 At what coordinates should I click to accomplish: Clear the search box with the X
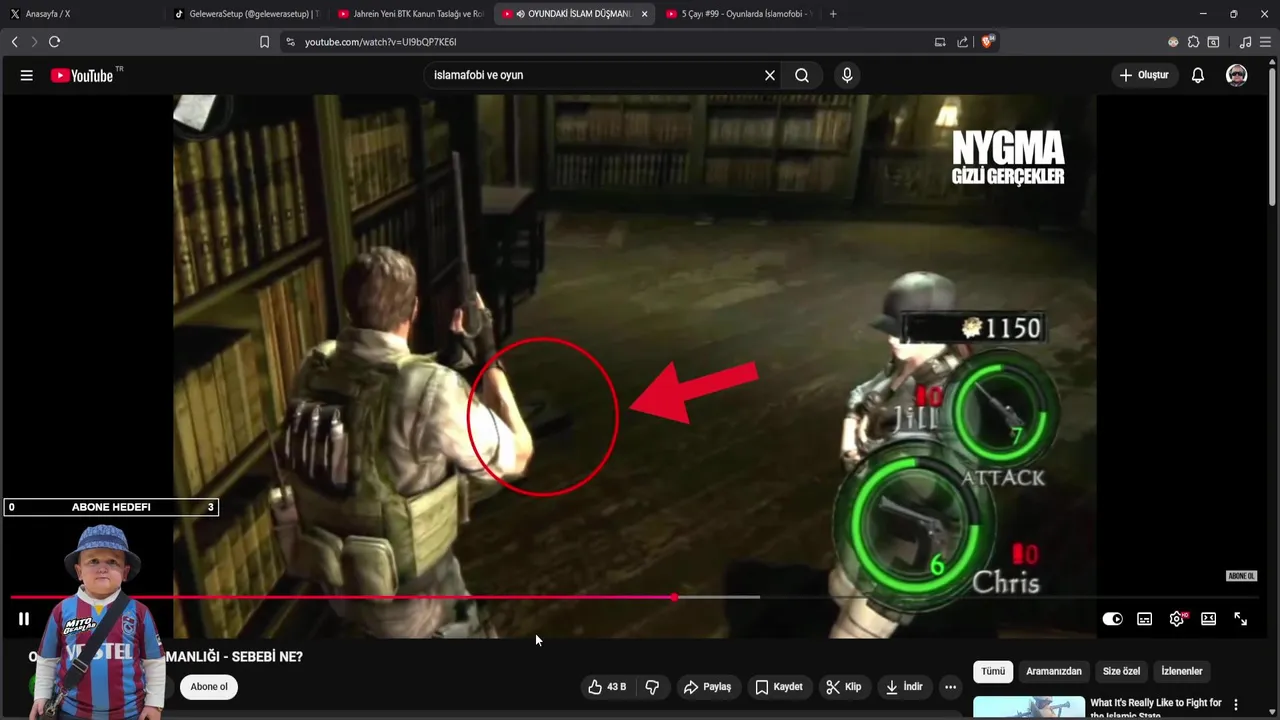770,75
